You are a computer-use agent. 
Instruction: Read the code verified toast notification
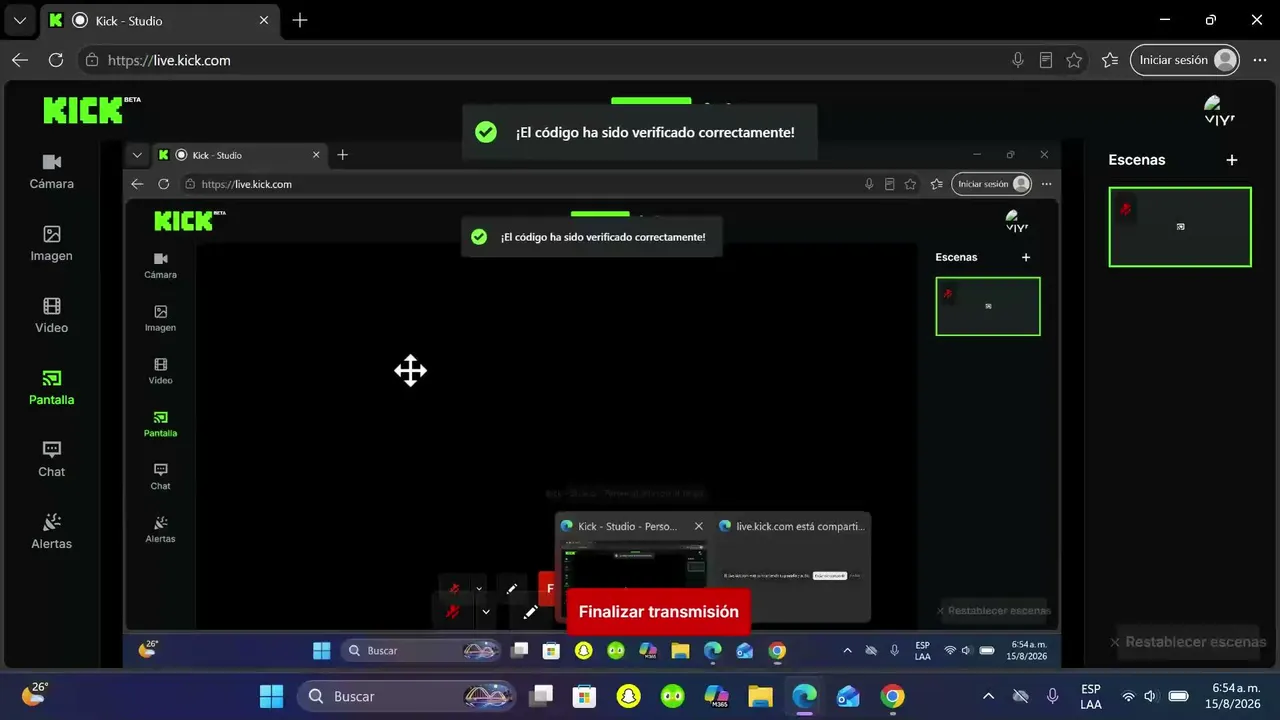tap(640, 132)
